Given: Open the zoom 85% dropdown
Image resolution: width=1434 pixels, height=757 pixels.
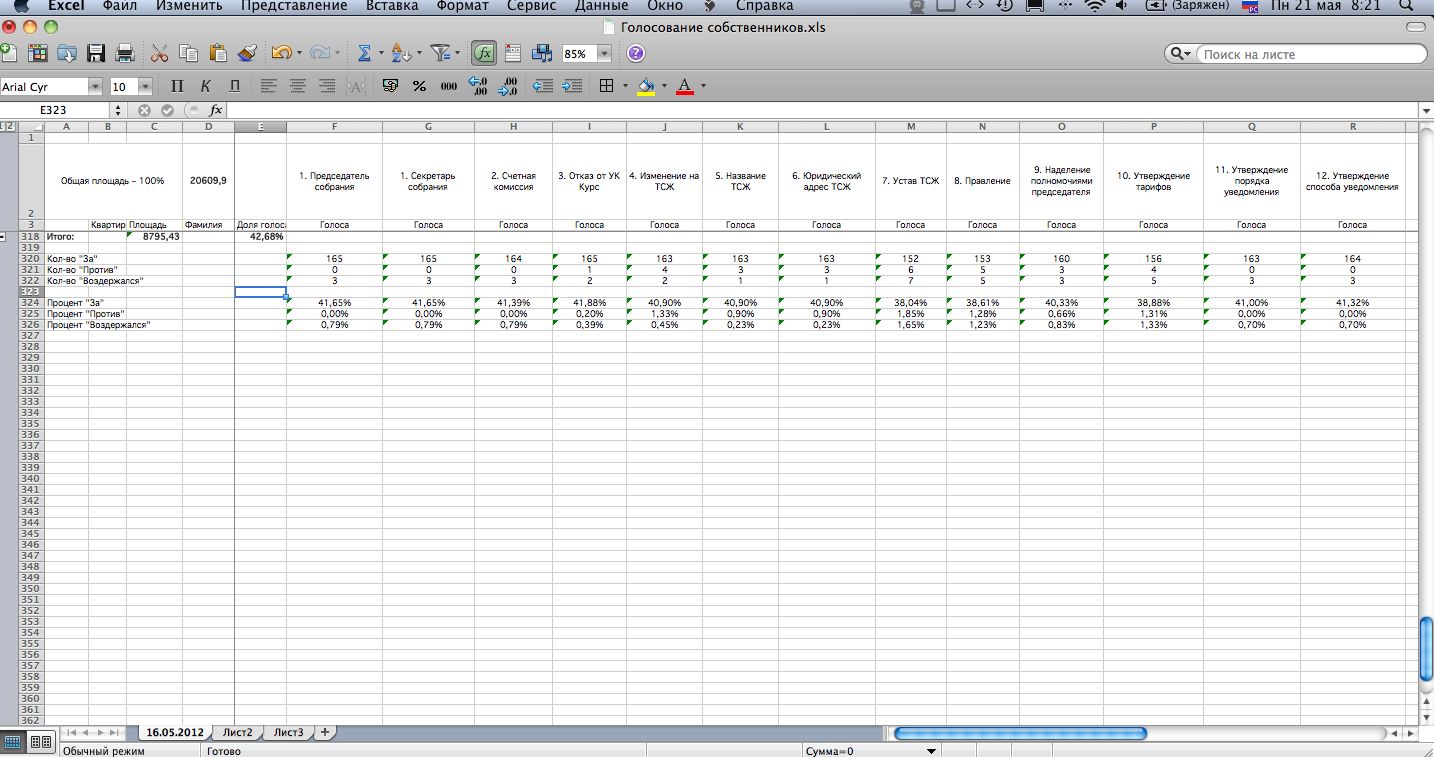Looking at the screenshot, I should click(604, 54).
